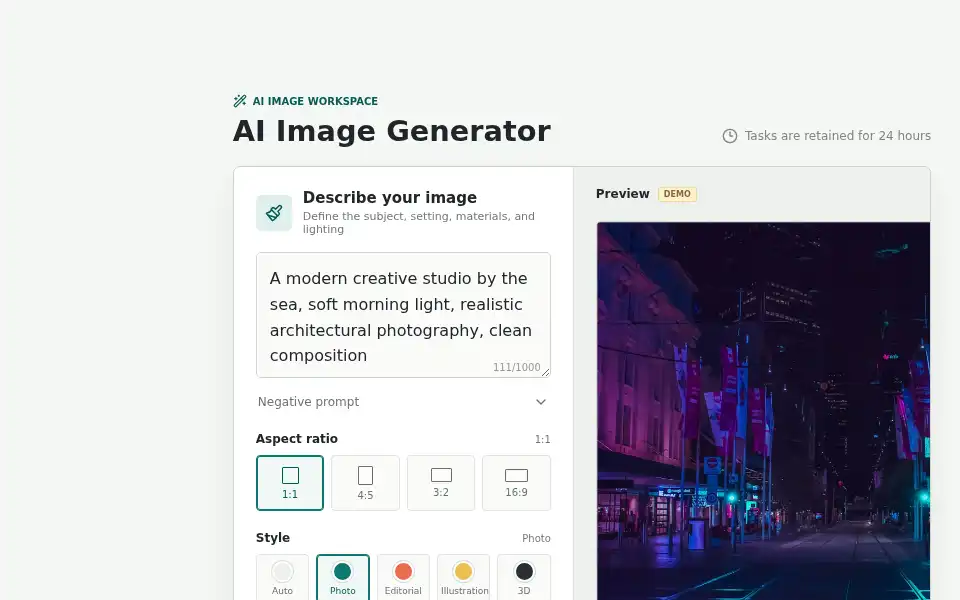The image size is (960, 600).
Task: Click the "Preview" panel title
Action: point(623,194)
